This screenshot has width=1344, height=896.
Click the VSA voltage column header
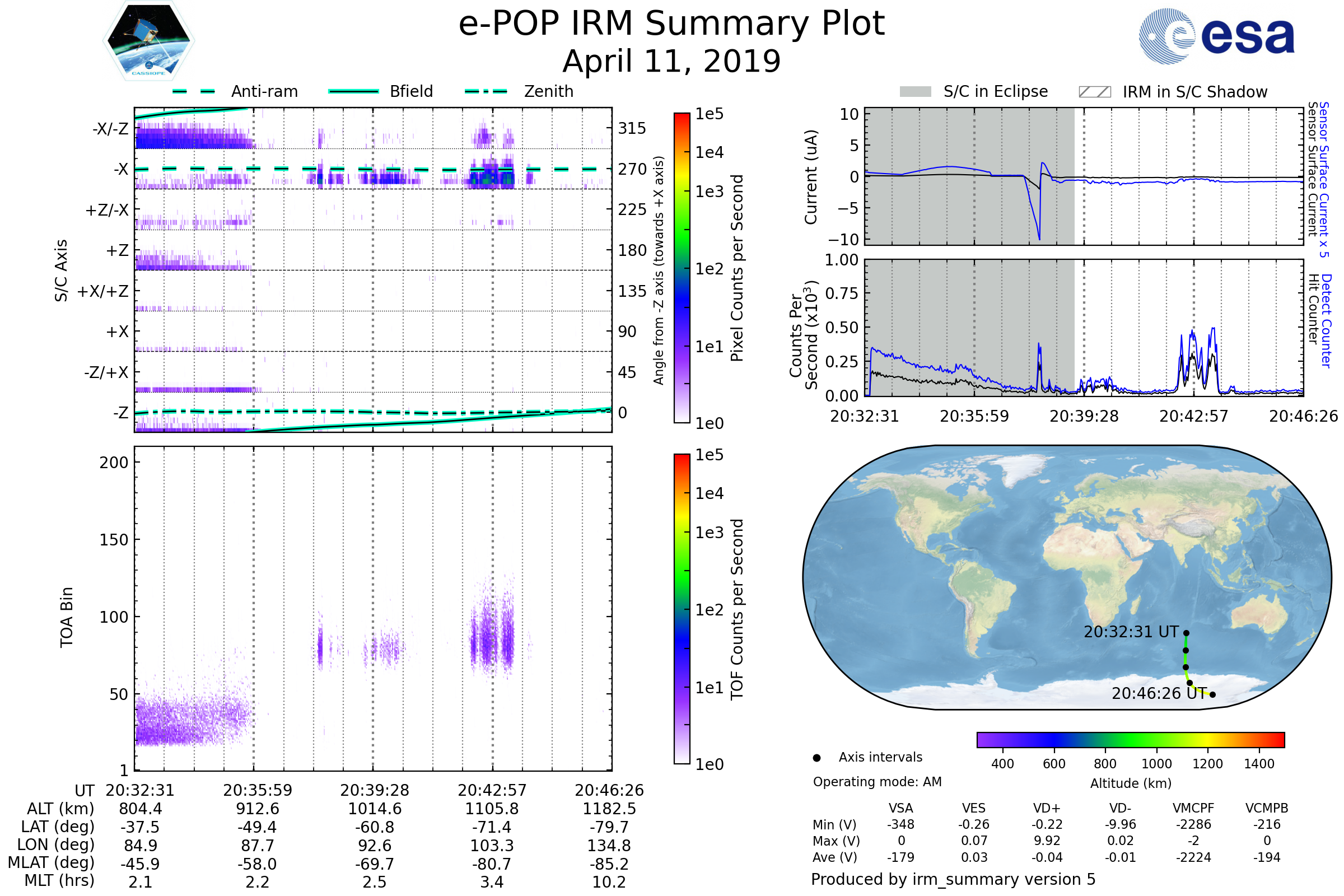pyautogui.click(x=900, y=808)
